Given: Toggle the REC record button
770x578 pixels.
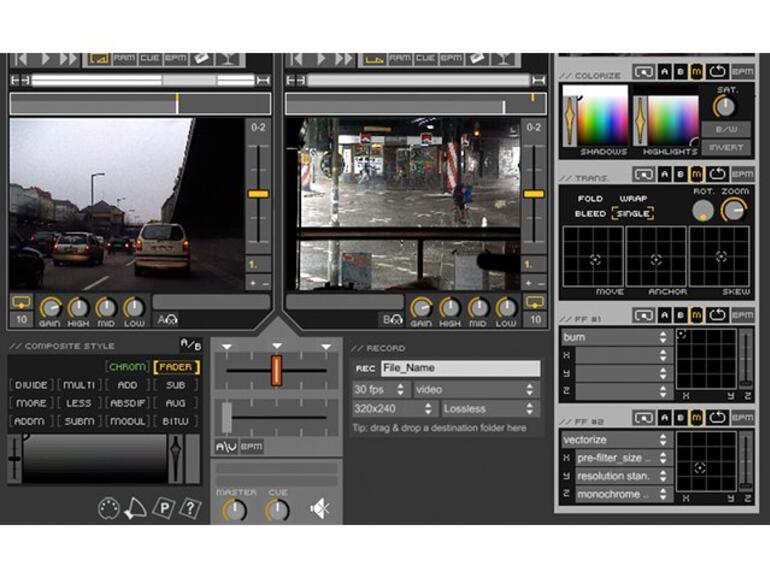Looking at the screenshot, I should pos(365,369).
